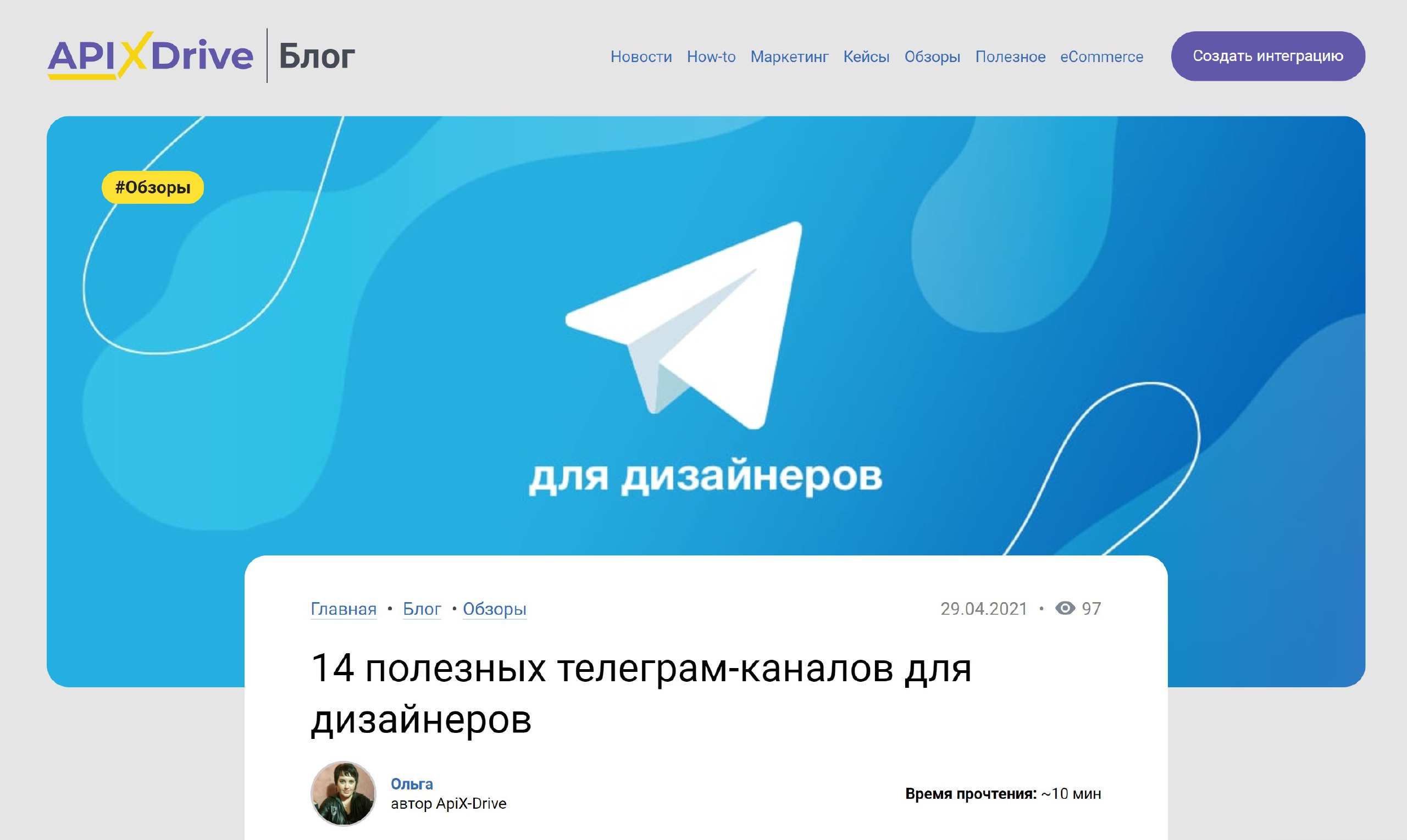Image resolution: width=1407 pixels, height=840 pixels.
Task: Follow the Обзоры breadcrumb link
Action: tap(495, 609)
